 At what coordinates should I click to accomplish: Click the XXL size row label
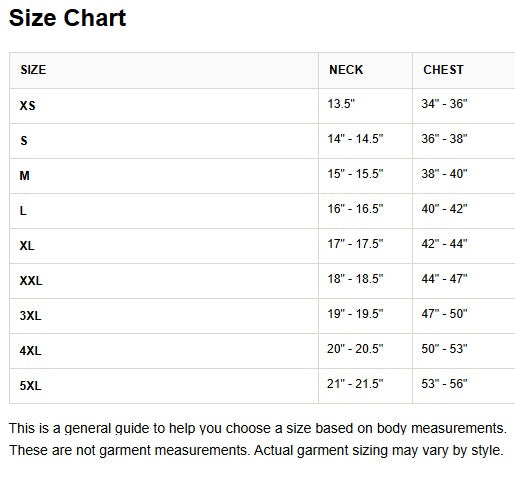coord(31,281)
